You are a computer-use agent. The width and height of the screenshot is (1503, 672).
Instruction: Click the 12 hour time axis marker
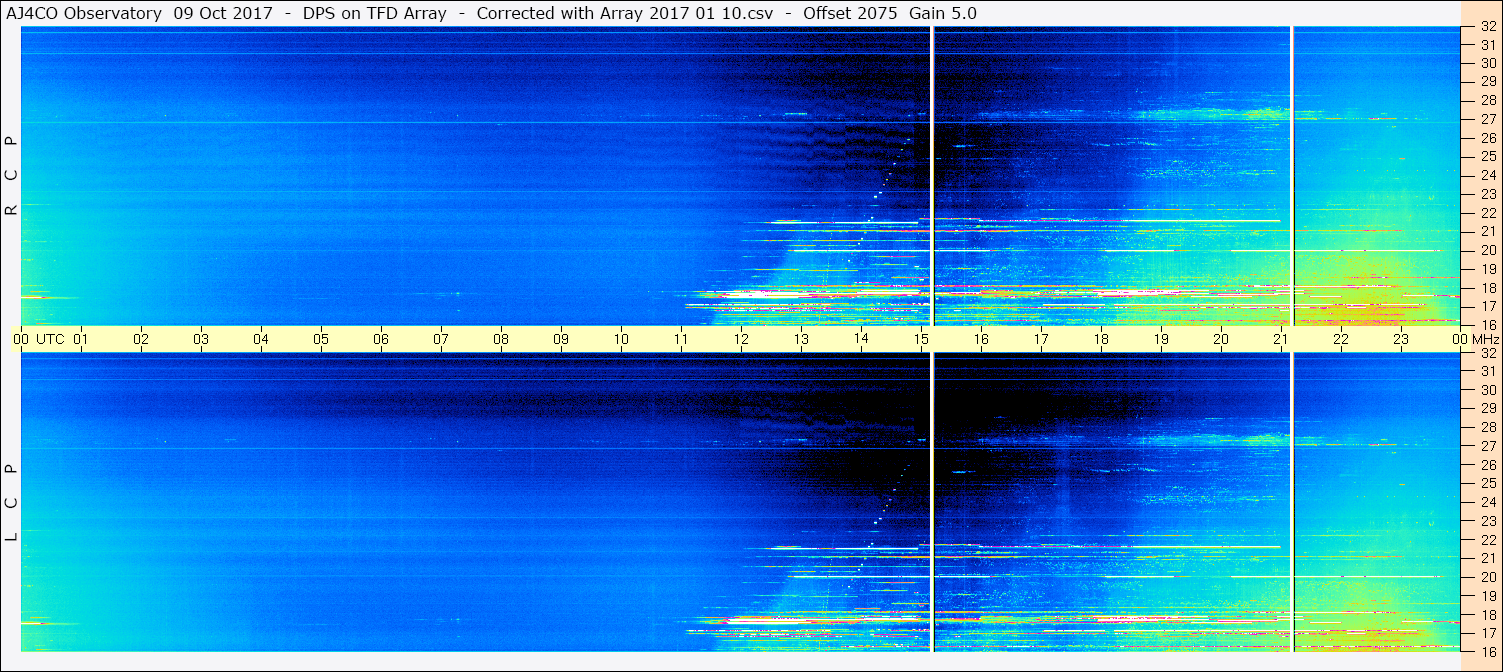[x=741, y=340]
